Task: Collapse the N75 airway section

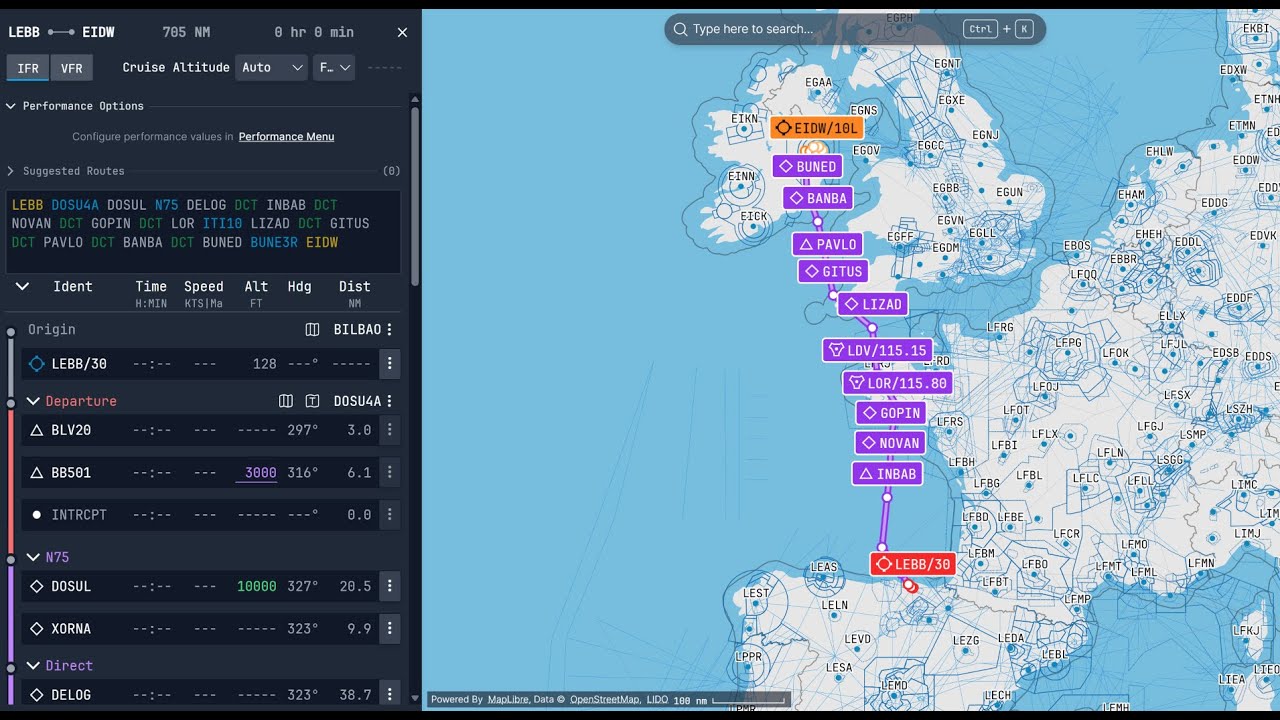Action: click(x=33, y=557)
